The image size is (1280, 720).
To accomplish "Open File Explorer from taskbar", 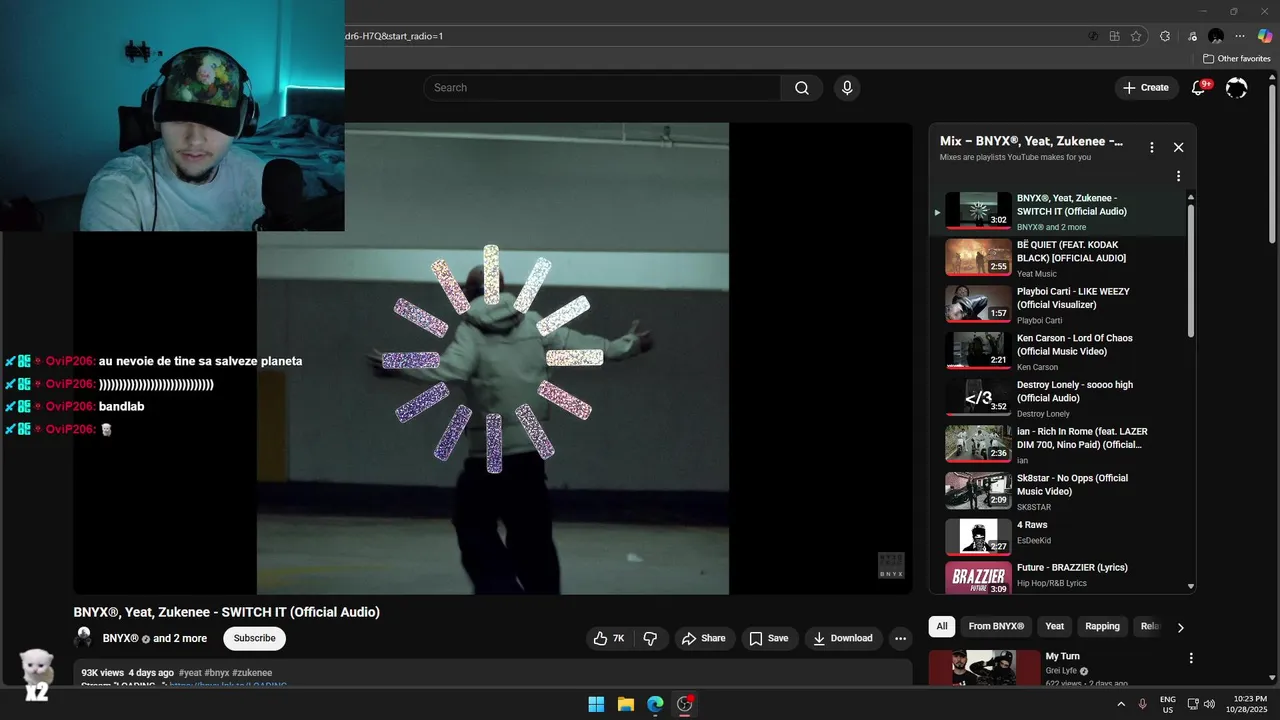I will 625,704.
